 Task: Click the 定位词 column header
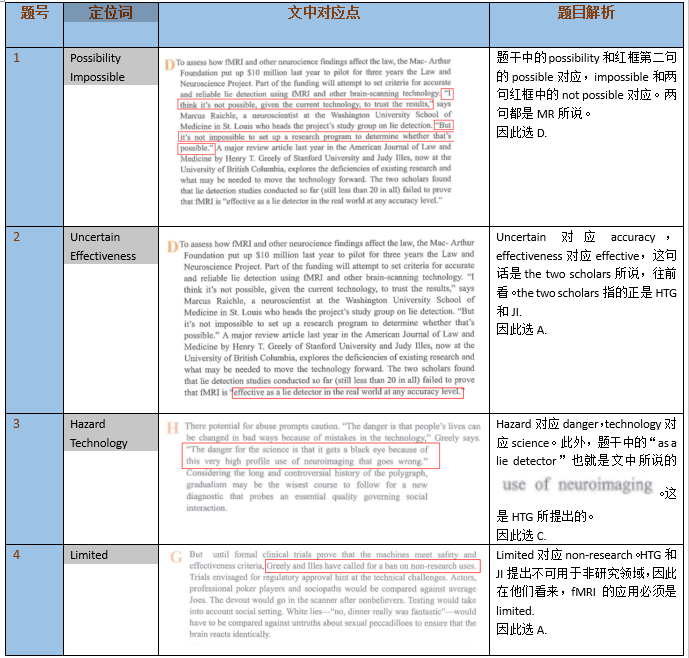point(109,14)
